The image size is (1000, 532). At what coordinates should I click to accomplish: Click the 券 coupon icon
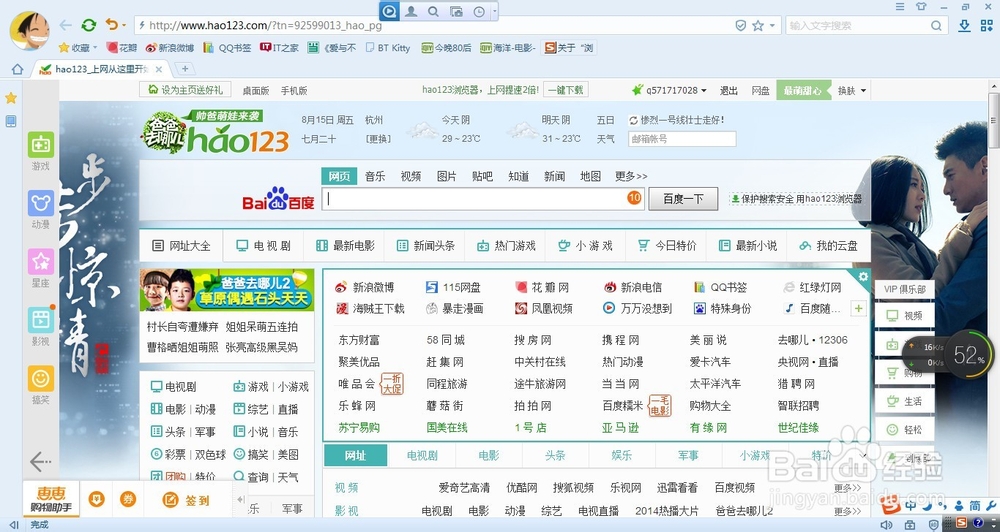[x=128, y=499]
